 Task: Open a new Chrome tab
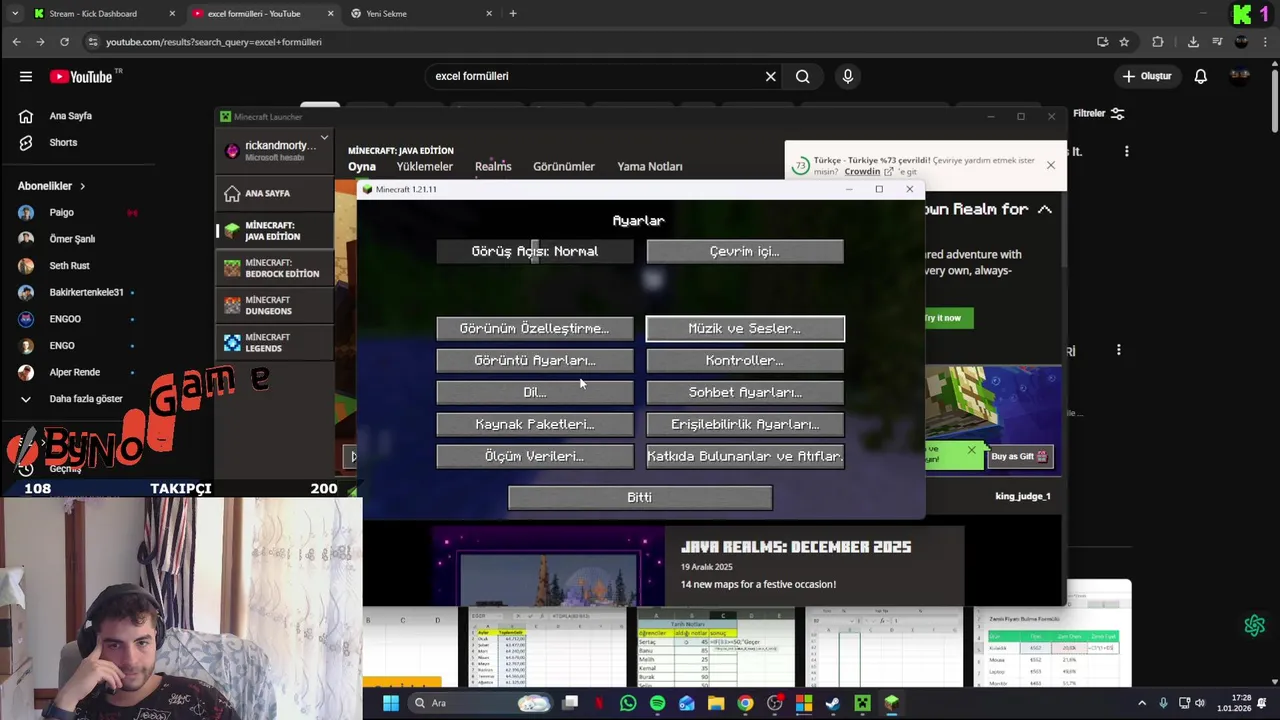click(513, 14)
